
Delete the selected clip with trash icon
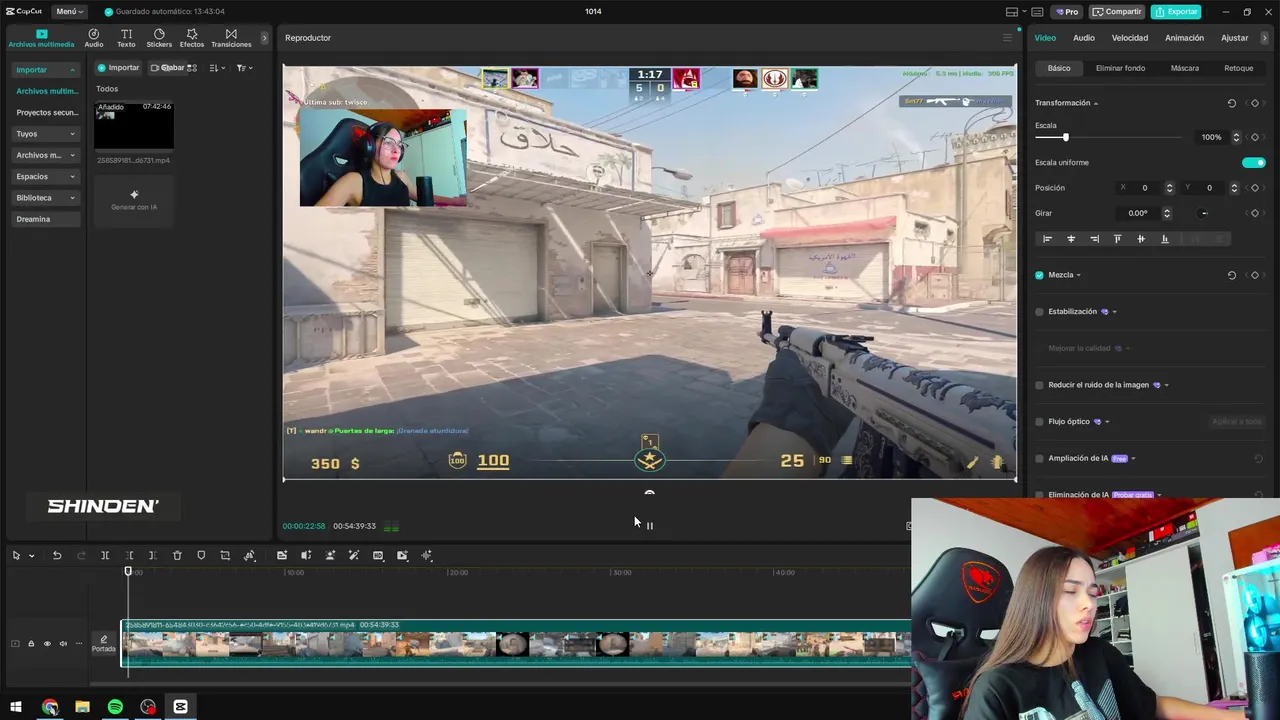coord(177,555)
